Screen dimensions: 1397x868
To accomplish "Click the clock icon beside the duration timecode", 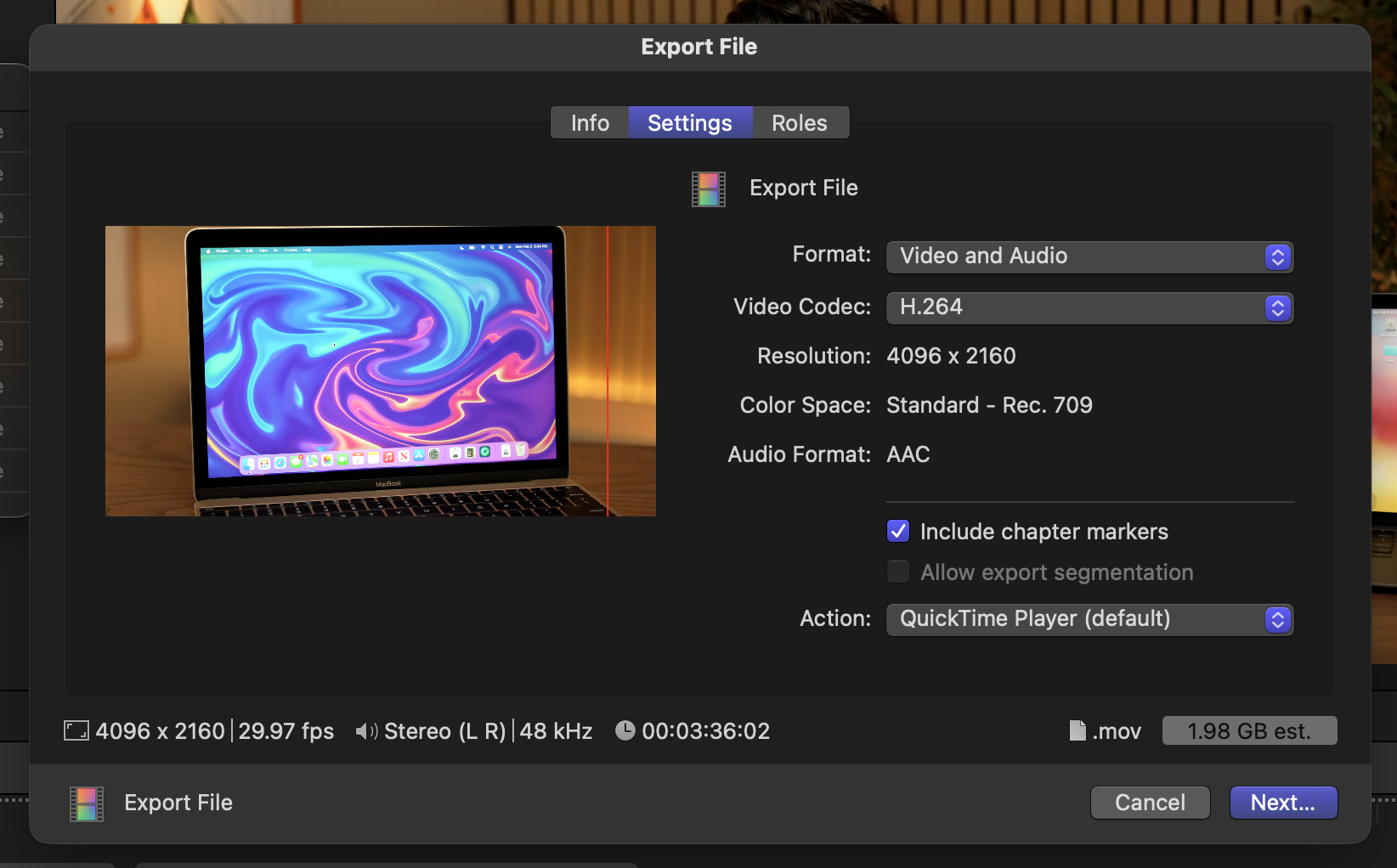I will (x=625, y=731).
